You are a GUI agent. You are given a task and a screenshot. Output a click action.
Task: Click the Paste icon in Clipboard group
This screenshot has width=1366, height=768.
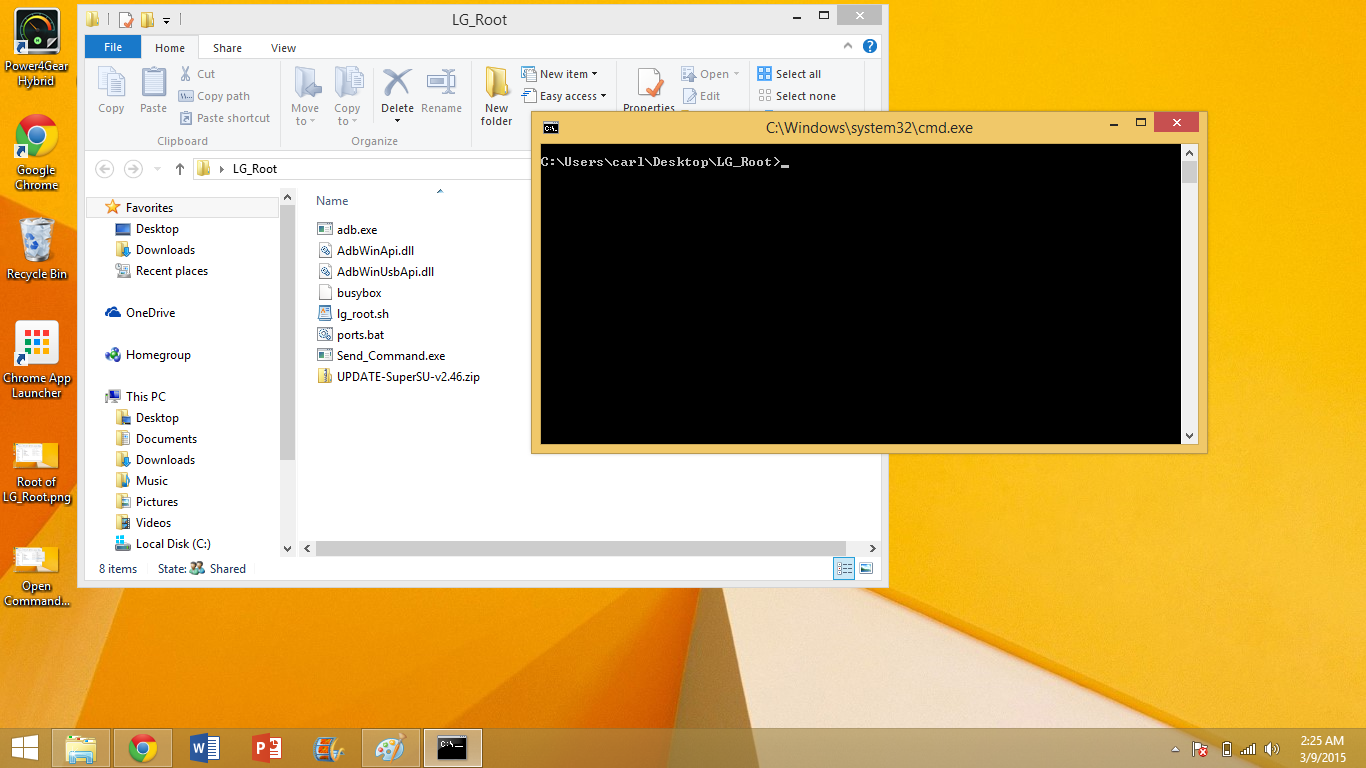[153, 85]
